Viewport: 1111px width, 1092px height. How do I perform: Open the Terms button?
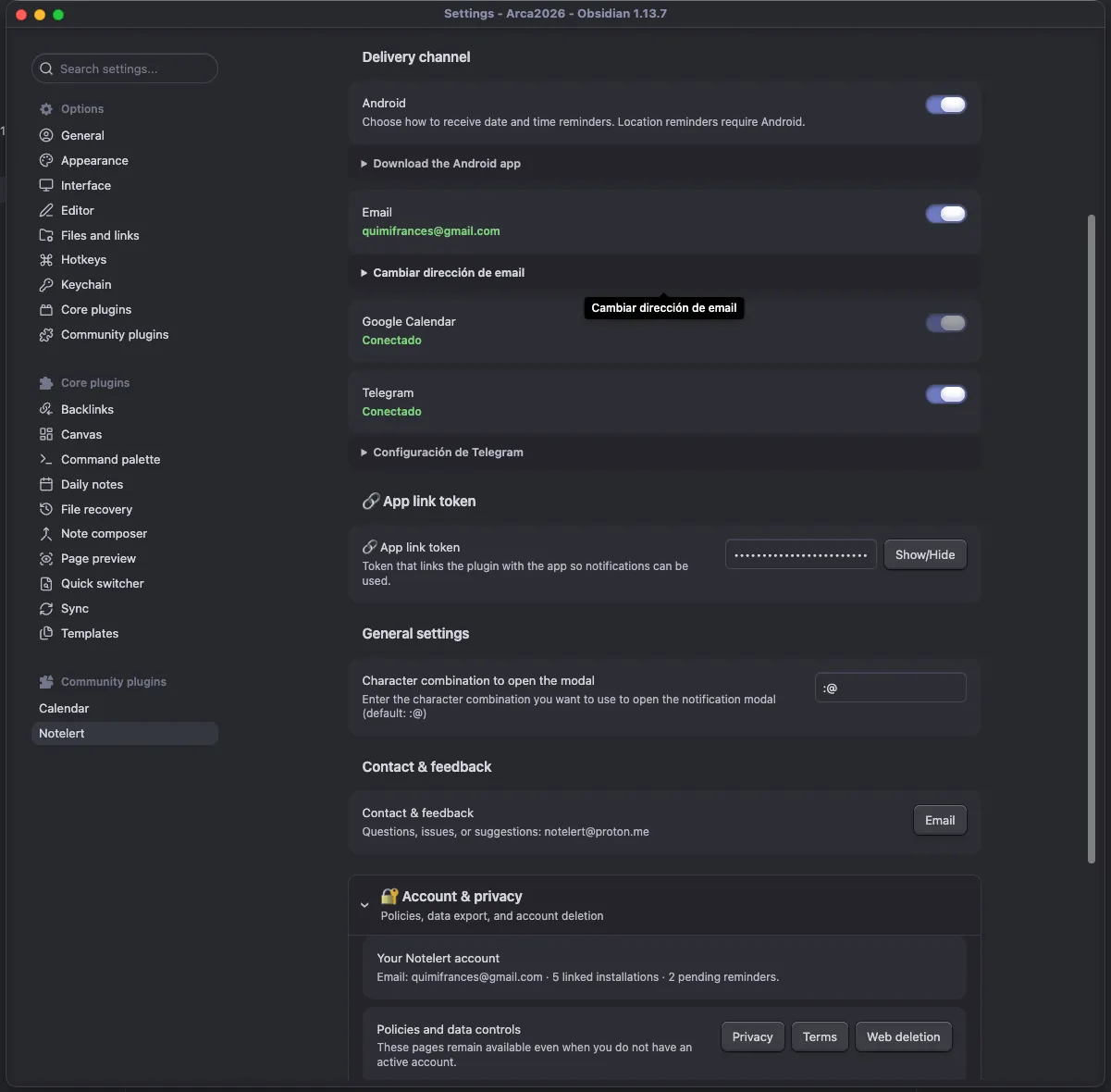point(820,1036)
